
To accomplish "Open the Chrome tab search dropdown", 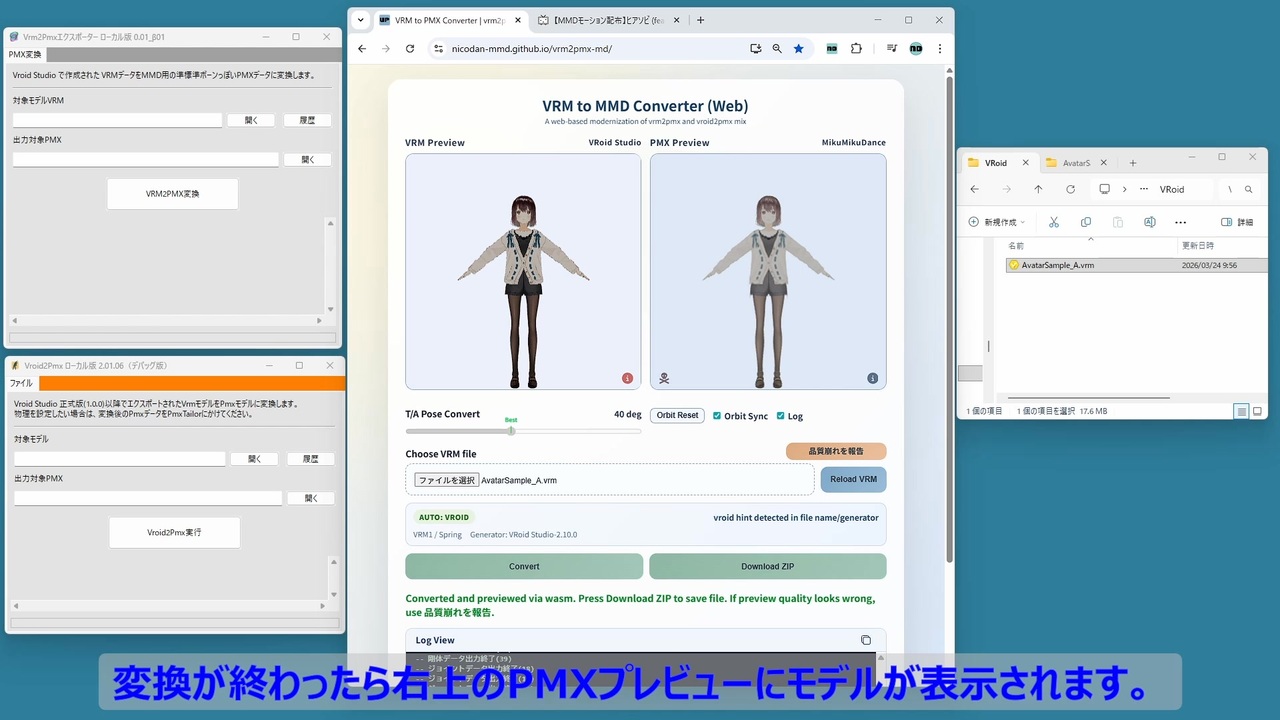I will (x=361, y=20).
